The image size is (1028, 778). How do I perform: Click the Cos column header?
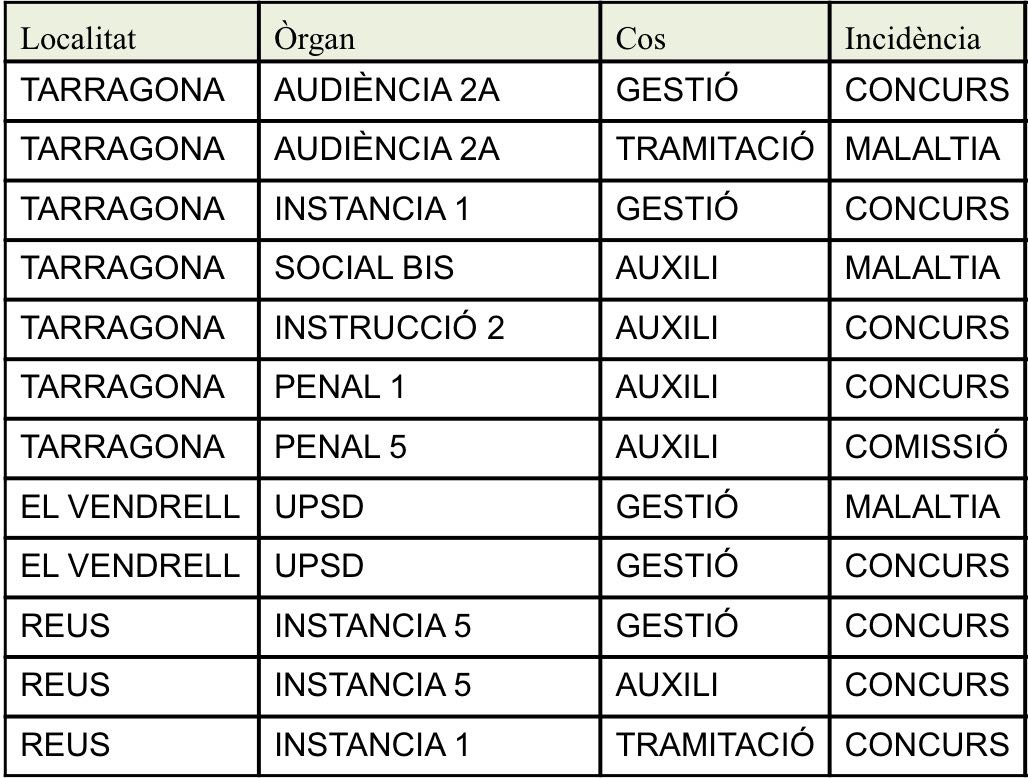tap(715, 33)
